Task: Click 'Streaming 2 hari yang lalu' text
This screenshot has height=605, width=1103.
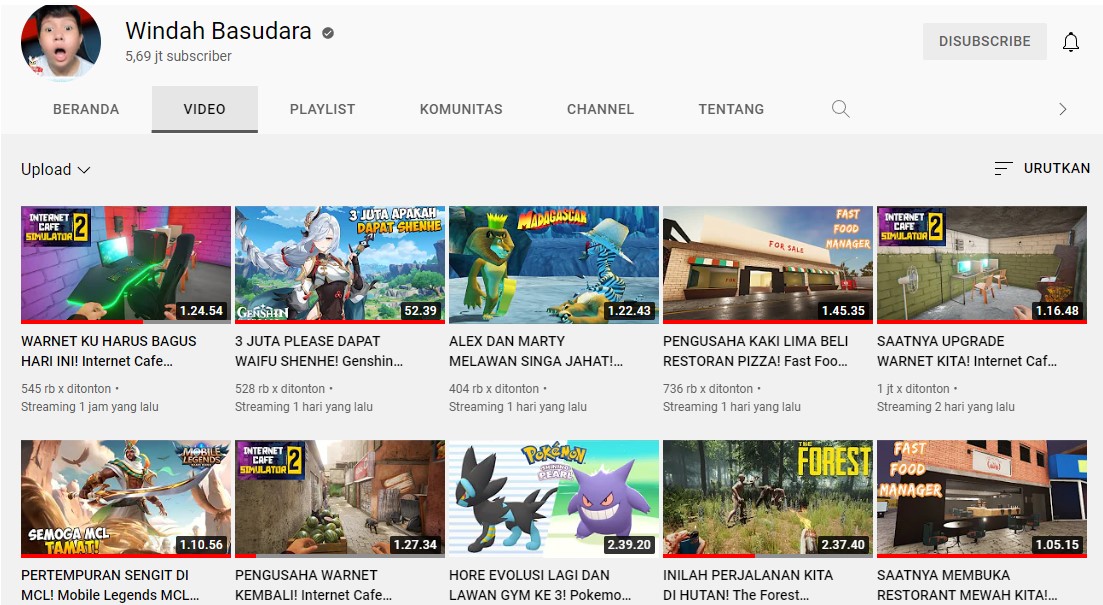Action: point(945,407)
